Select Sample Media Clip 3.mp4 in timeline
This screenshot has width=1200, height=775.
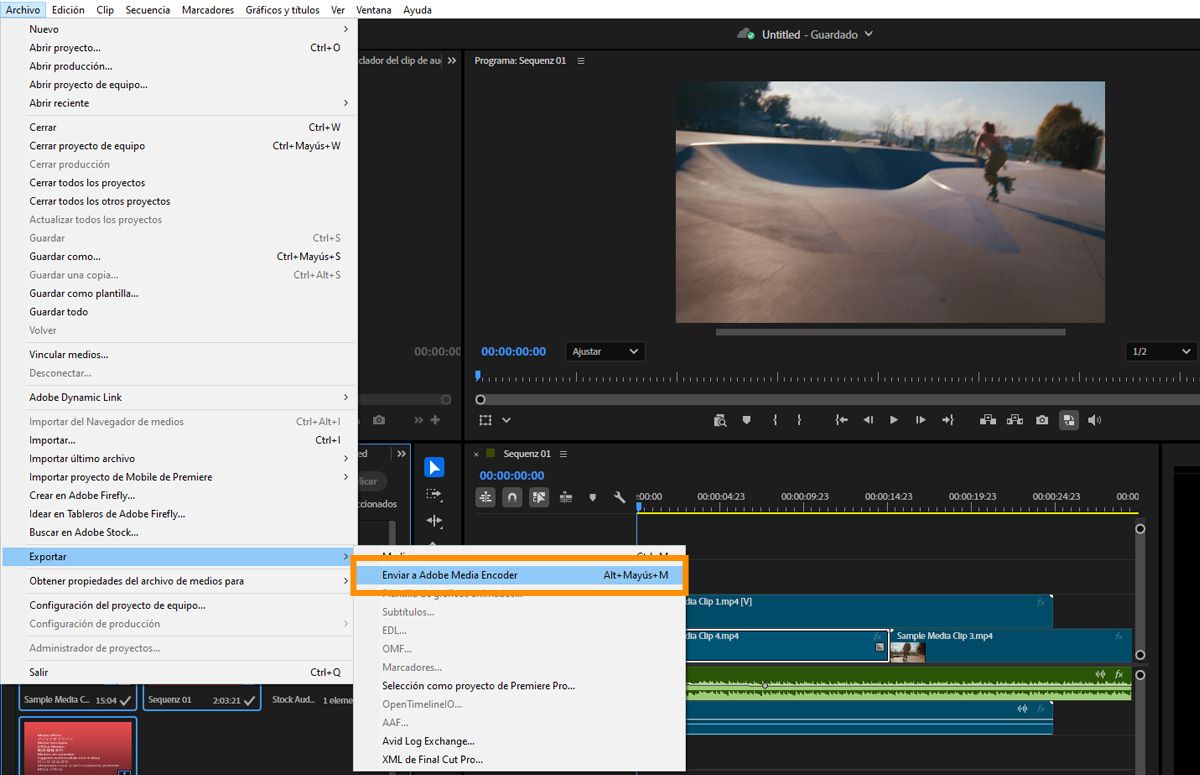point(1010,645)
